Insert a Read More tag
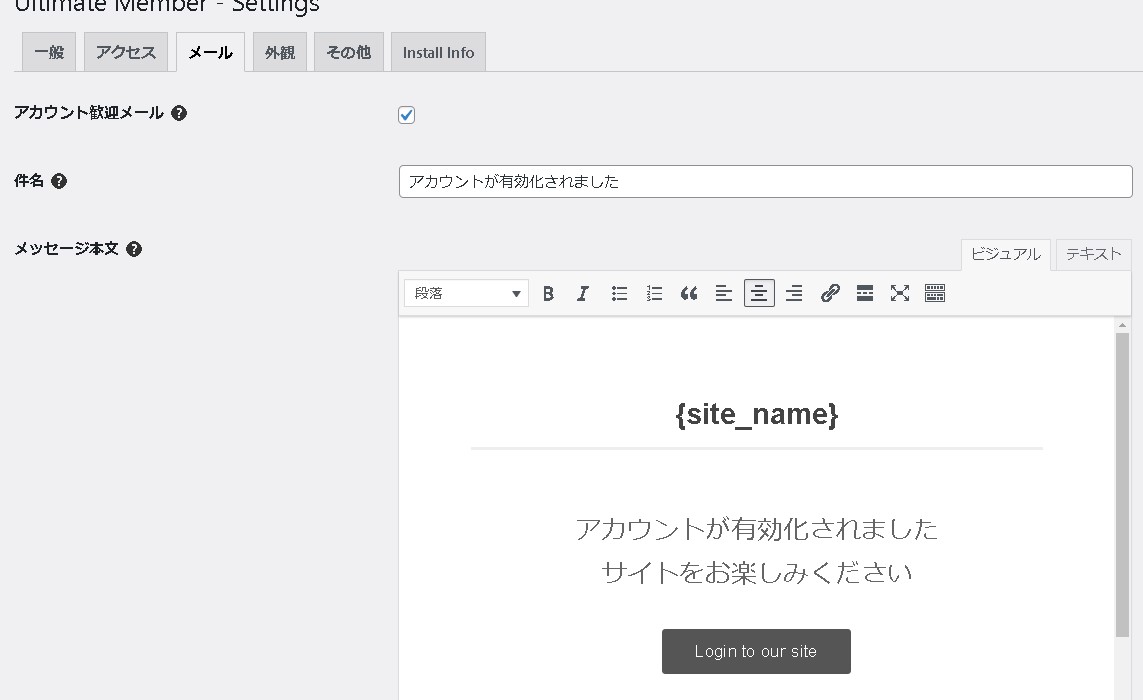This screenshot has width=1143, height=700. point(864,293)
